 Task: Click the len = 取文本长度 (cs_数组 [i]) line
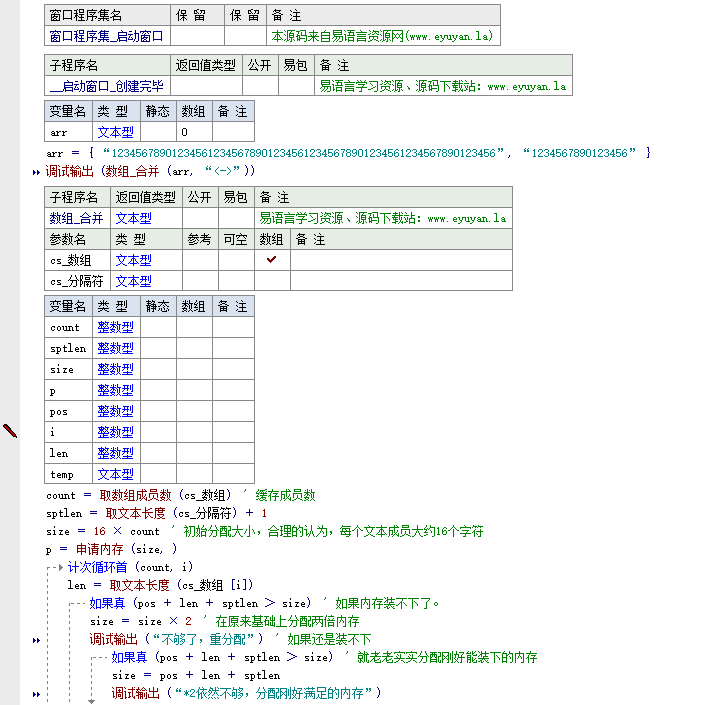(x=160, y=585)
